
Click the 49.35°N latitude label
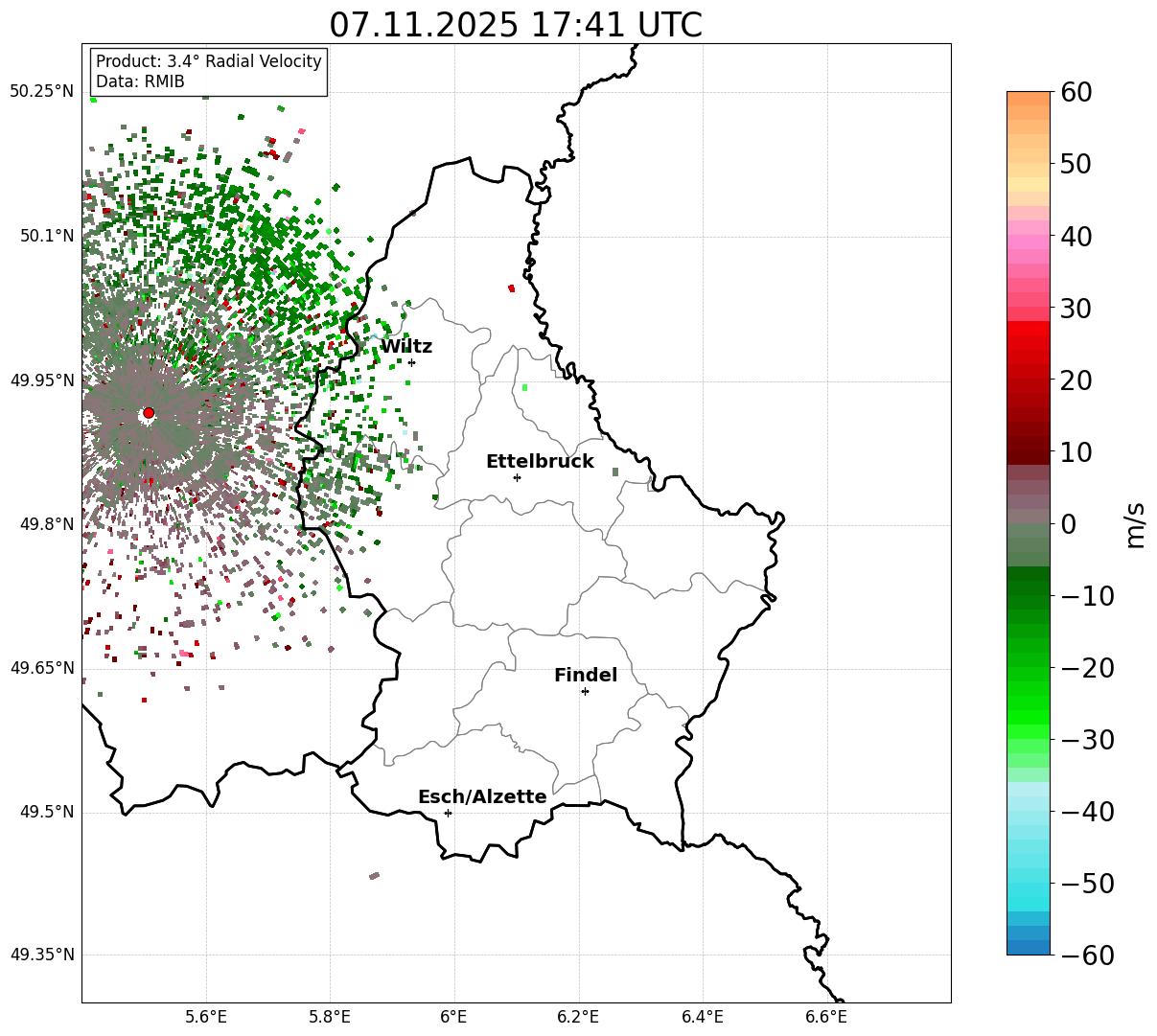coord(41,955)
